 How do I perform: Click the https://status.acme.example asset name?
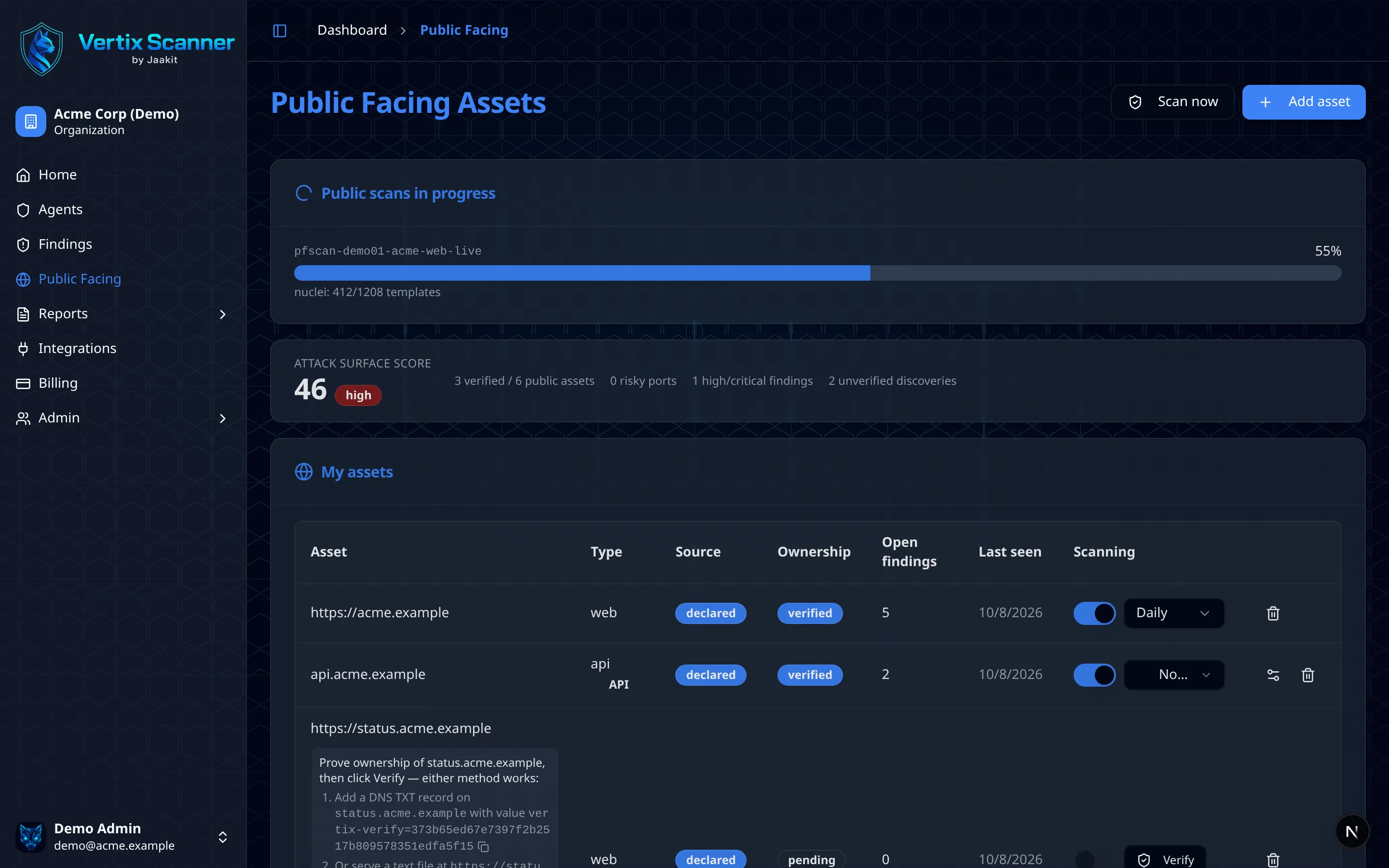[401, 728]
